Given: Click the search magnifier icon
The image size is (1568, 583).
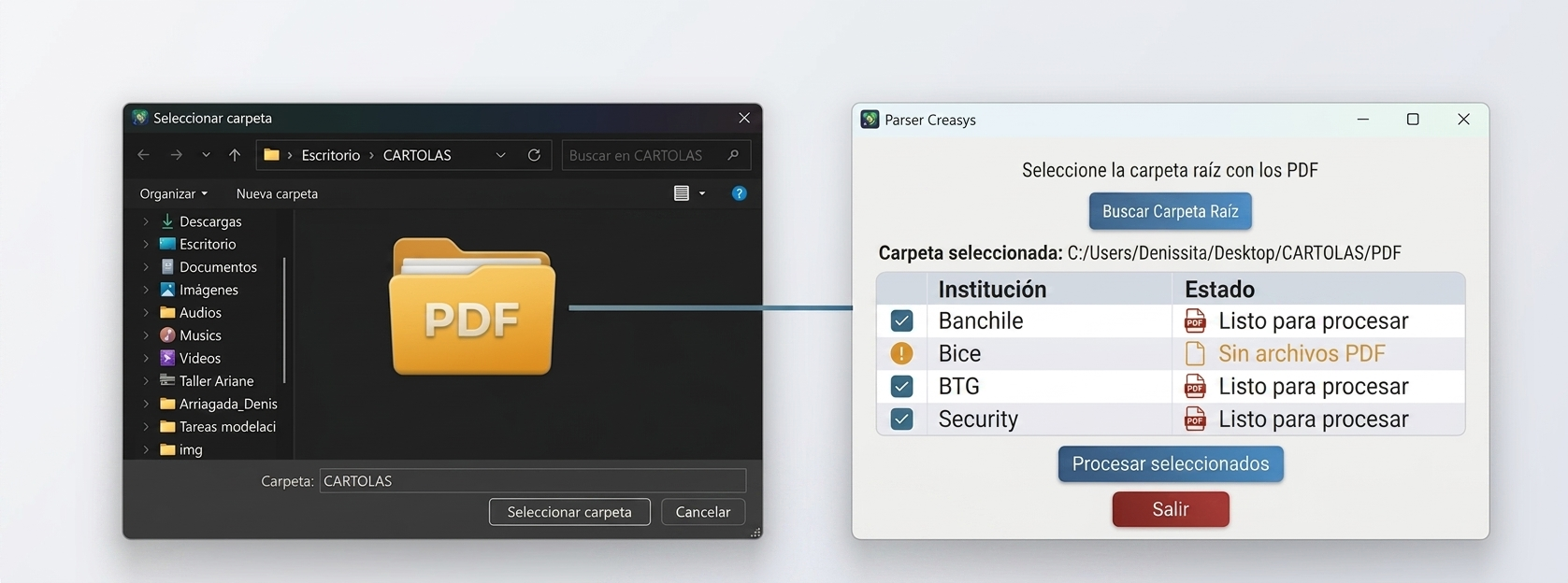Looking at the screenshot, I should pyautogui.click(x=733, y=155).
